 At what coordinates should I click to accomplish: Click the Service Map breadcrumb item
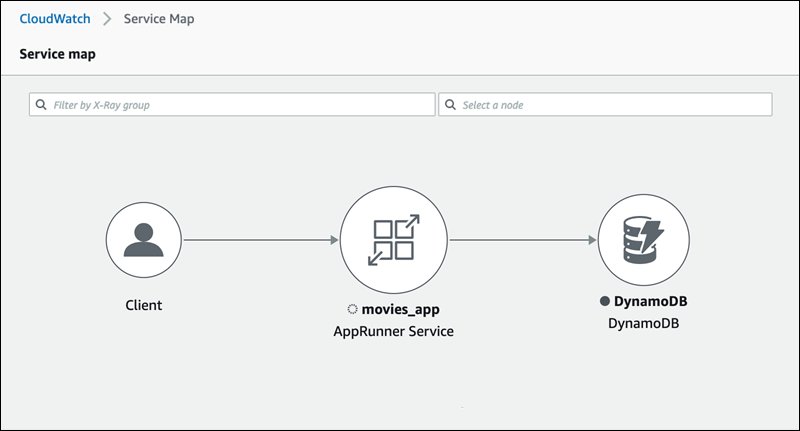tap(159, 19)
